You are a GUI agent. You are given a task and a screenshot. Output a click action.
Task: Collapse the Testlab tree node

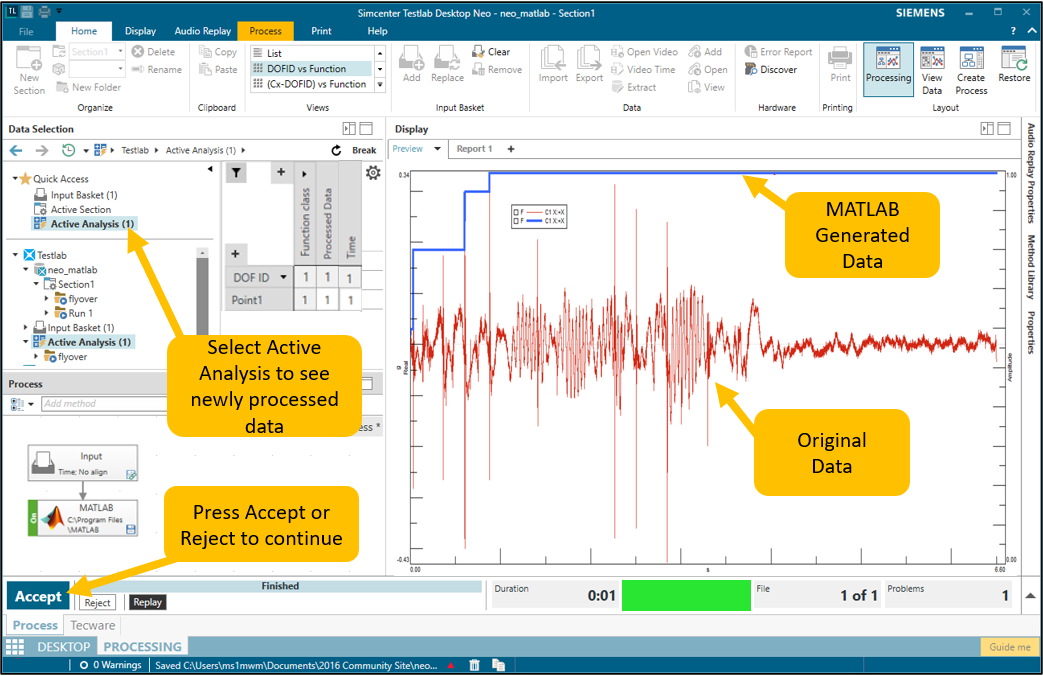(x=15, y=255)
